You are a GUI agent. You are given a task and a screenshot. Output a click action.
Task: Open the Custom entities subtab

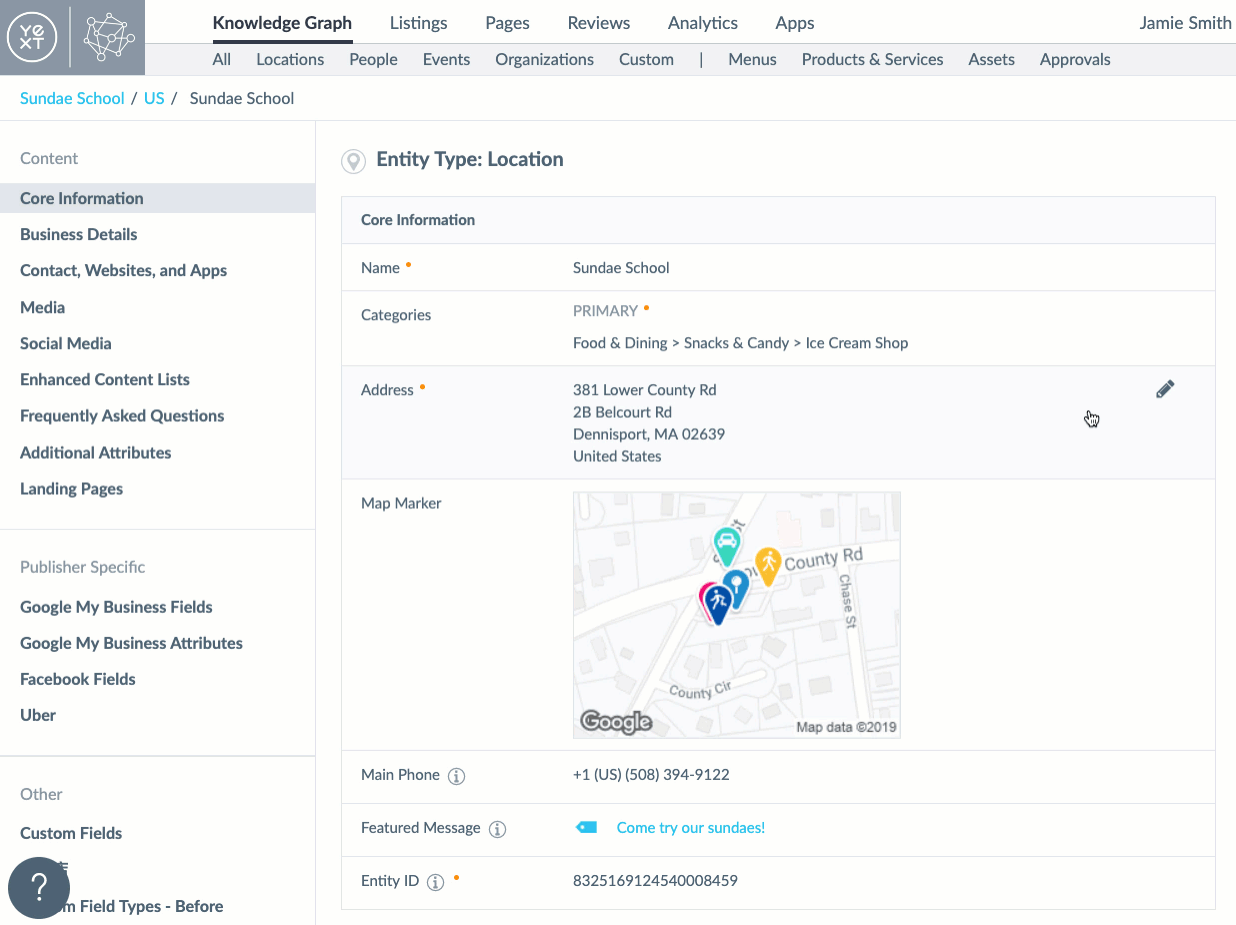click(x=646, y=59)
